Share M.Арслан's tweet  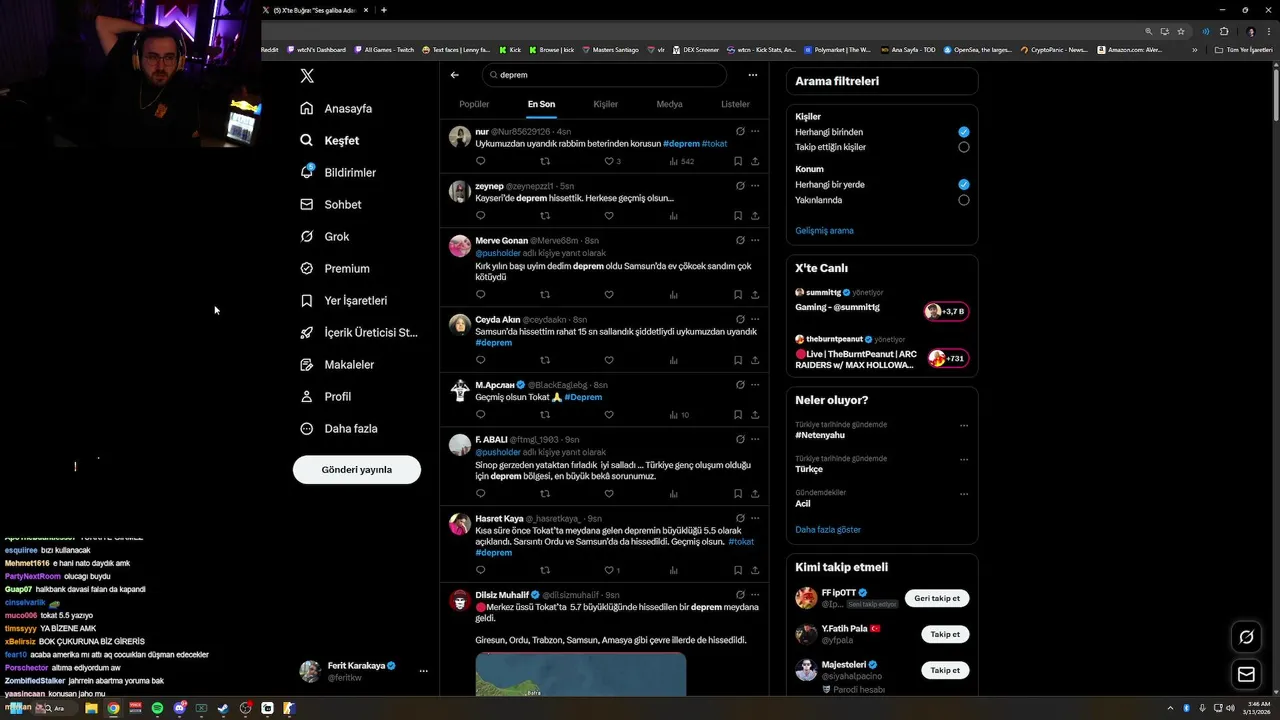click(x=755, y=414)
